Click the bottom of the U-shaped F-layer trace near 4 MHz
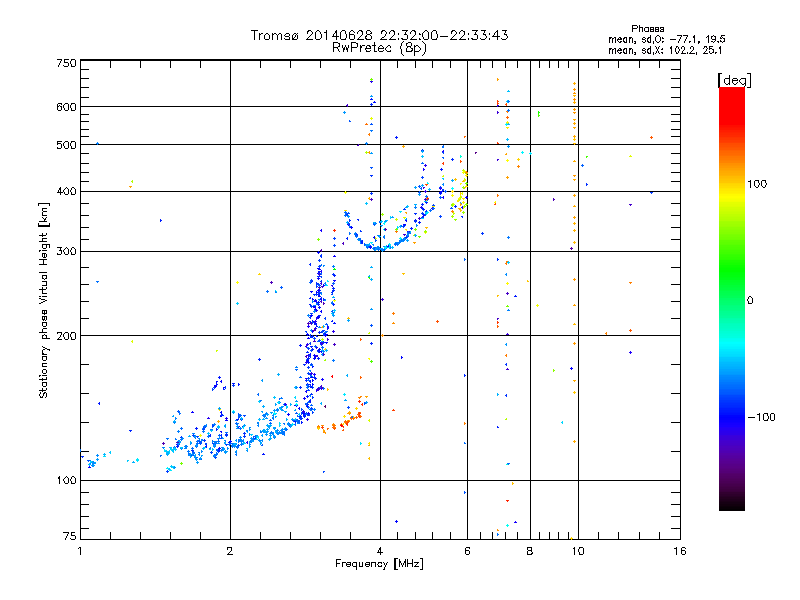The image size is (800, 600). (x=379, y=248)
